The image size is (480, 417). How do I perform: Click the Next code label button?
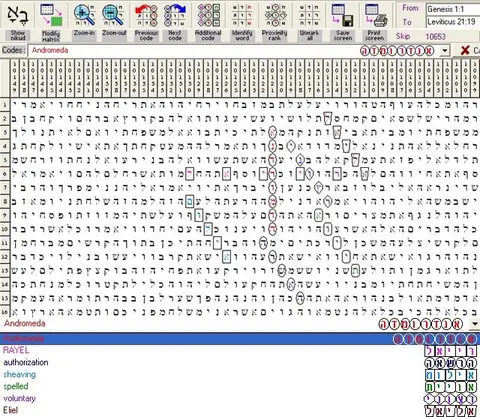[x=175, y=36]
